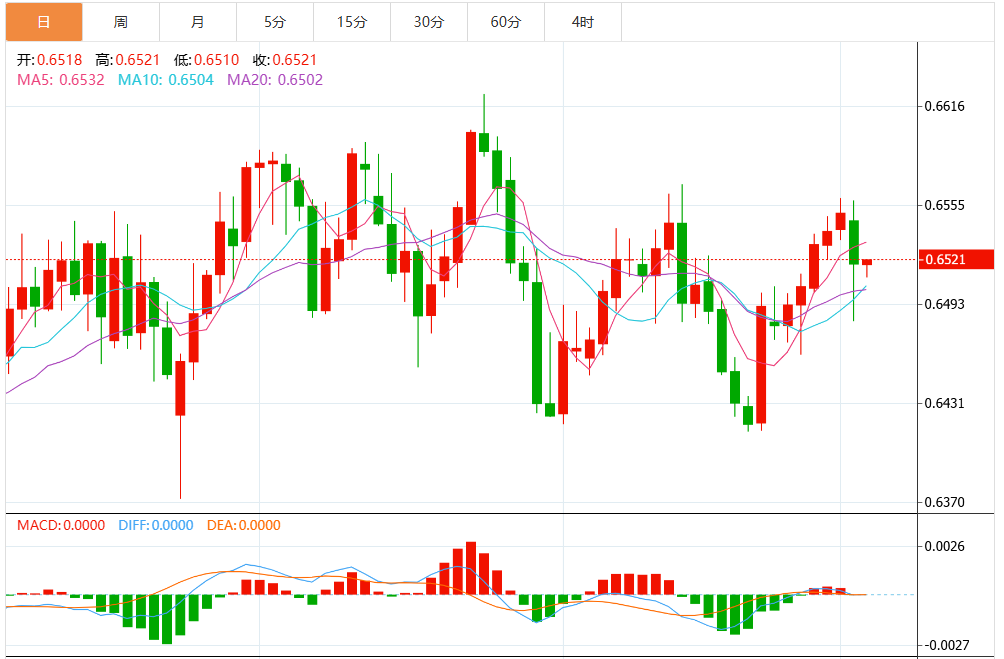The height and width of the screenshot is (659, 1004).
Task: Click the 0.6616 price axis label
Action: click(x=944, y=106)
